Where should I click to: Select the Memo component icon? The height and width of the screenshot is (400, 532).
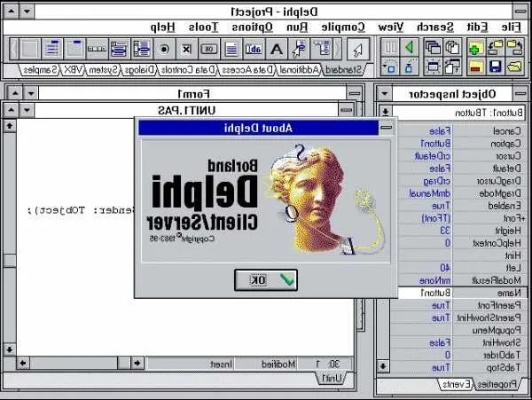tap(232, 49)
